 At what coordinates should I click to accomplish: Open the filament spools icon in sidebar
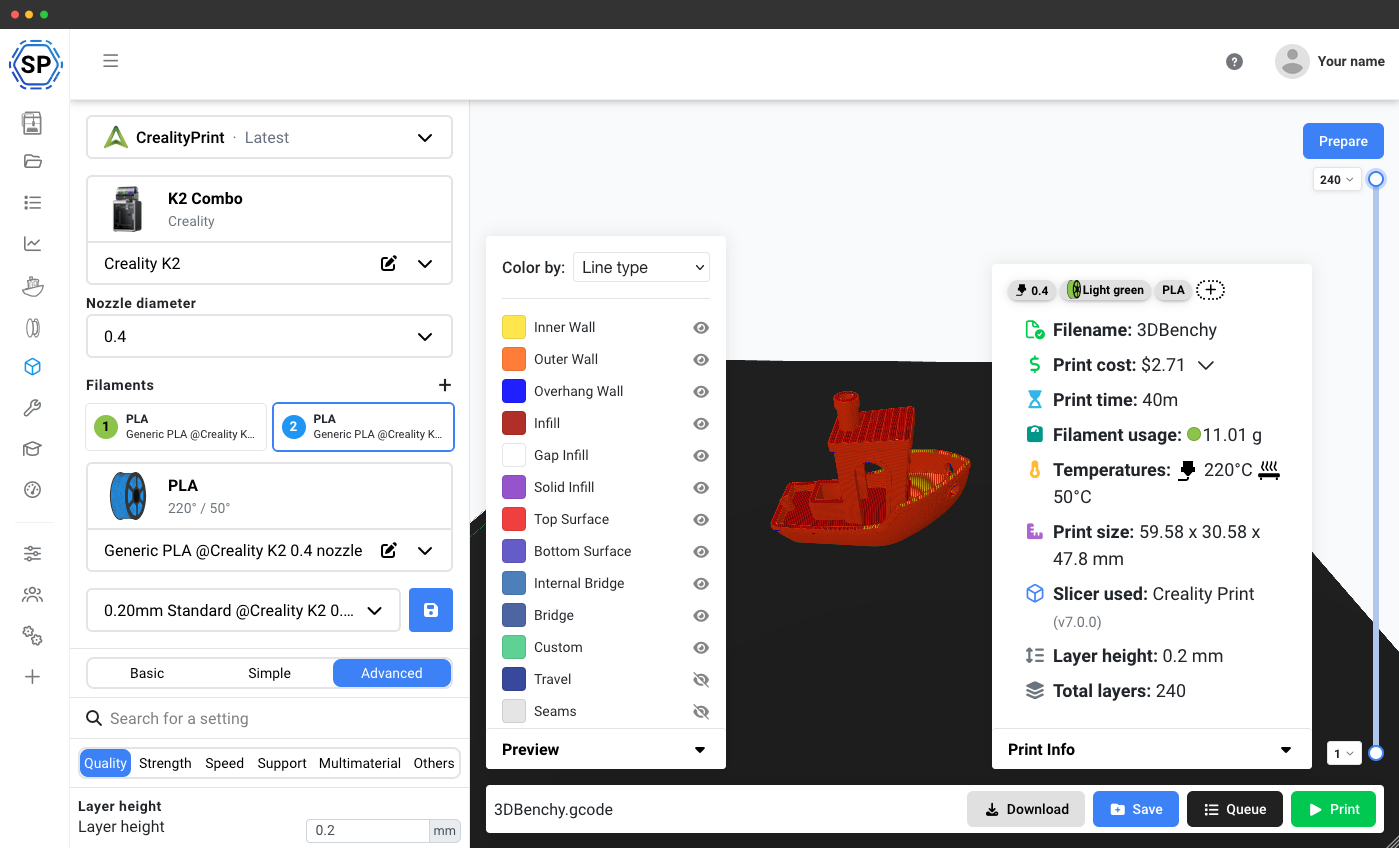coord(32,327)
